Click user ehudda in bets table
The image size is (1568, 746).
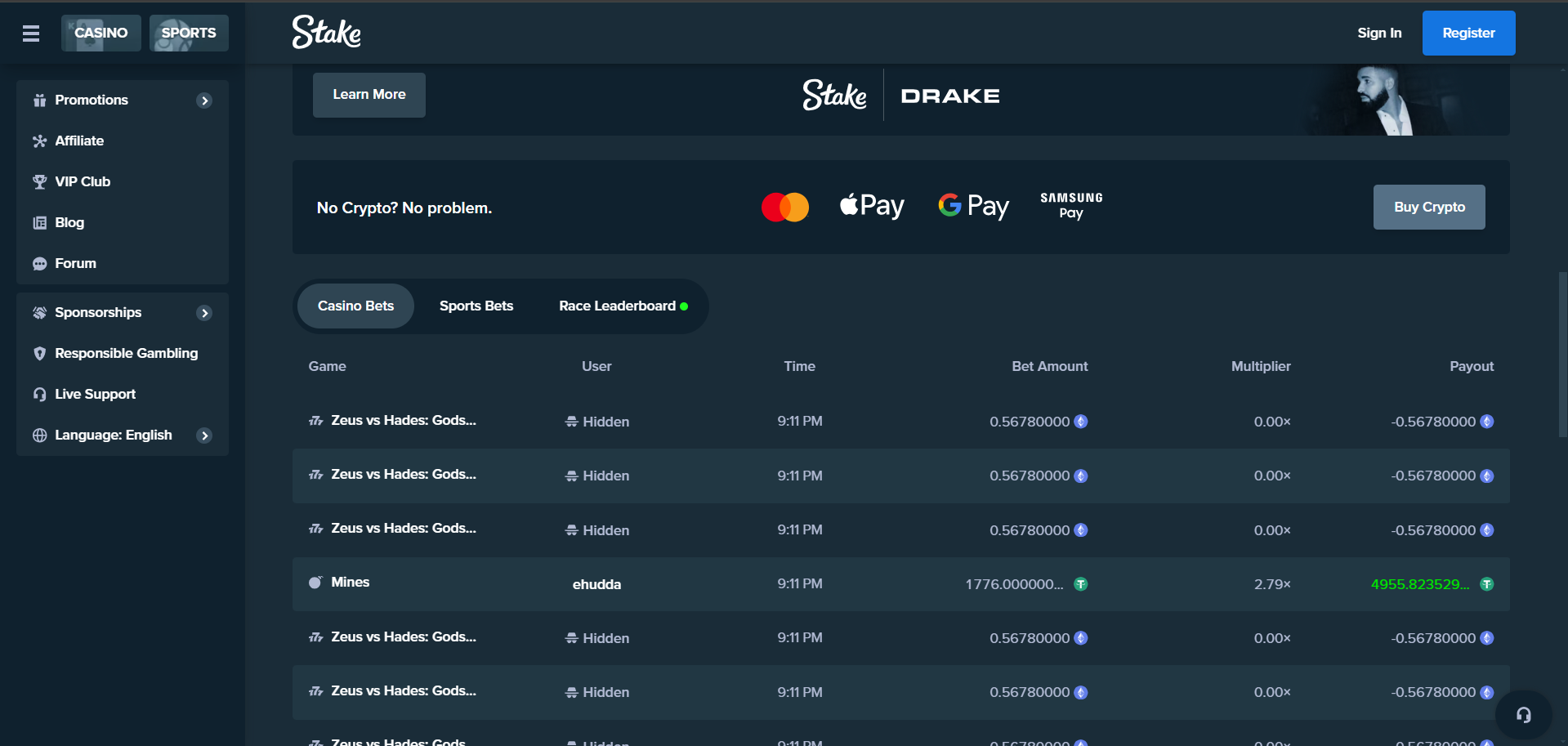[596, 585]
